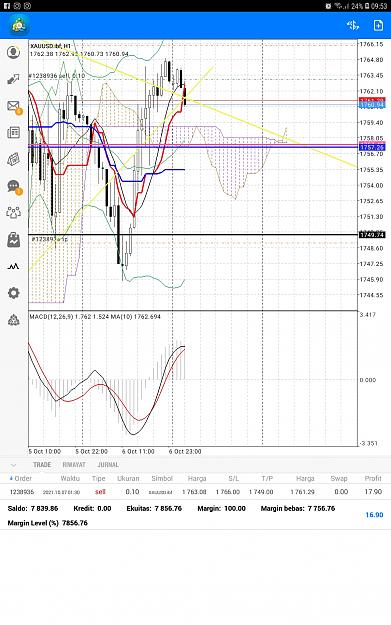Sort by the Swap column header

(339, 478)
